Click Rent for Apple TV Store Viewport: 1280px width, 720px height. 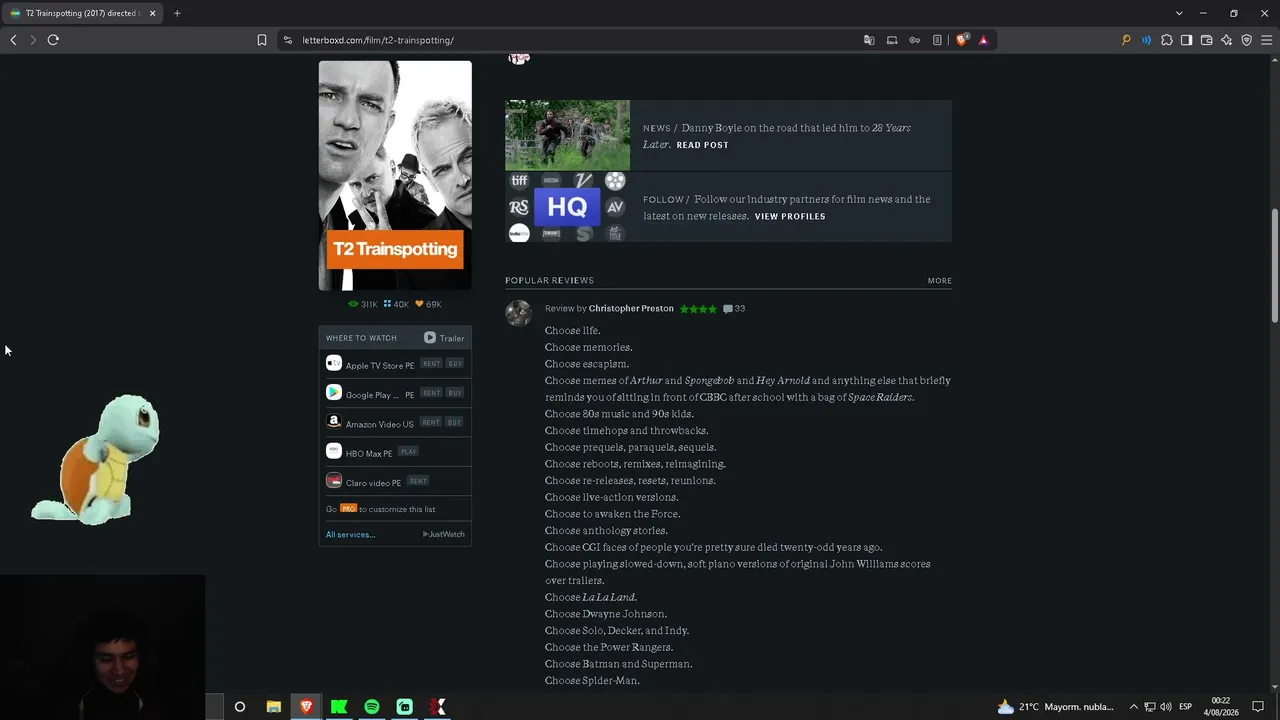coord(431,364)
